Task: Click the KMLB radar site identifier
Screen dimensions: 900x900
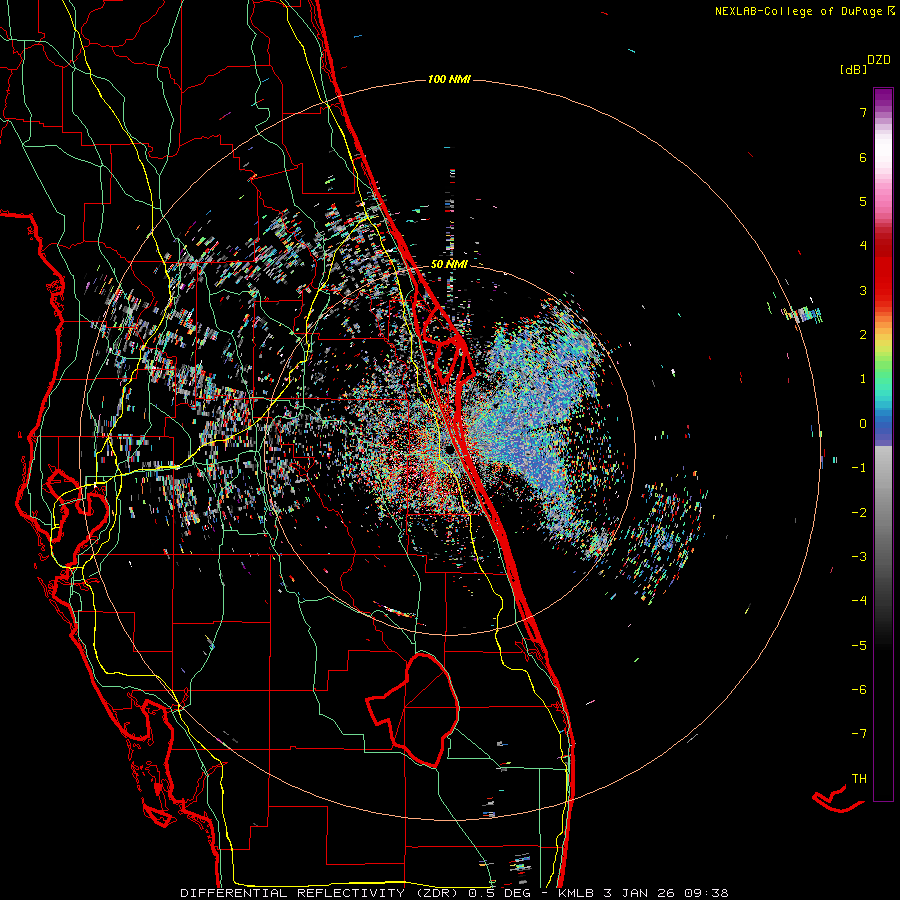Action: click(576, 893)
